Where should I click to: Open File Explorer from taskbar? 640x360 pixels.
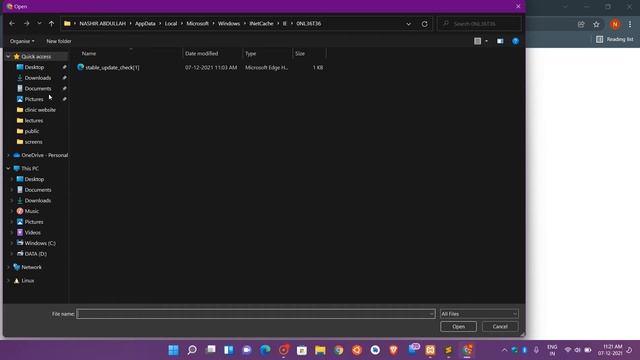click(320, 350)
